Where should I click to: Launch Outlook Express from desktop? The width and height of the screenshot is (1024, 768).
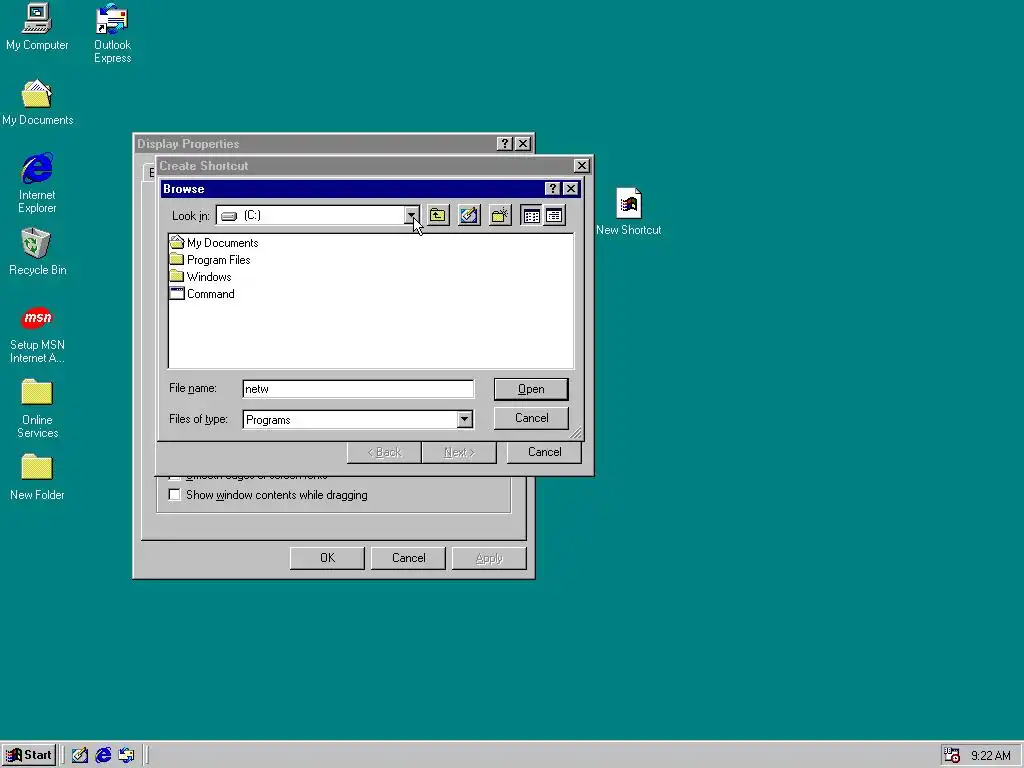(112, 34)
